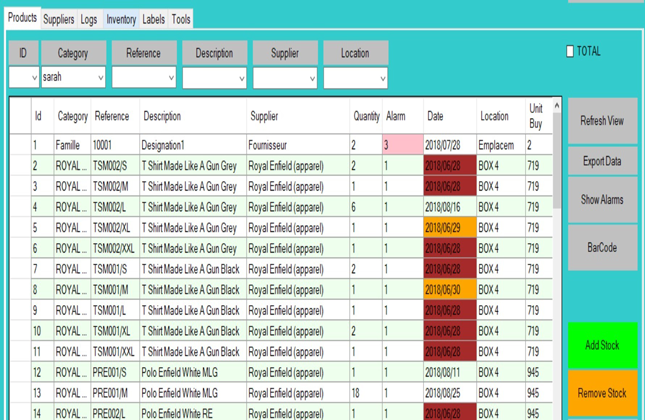
Task: Expand the Location filter combo box
Action: pyautogui.click(x=356, y=78)
